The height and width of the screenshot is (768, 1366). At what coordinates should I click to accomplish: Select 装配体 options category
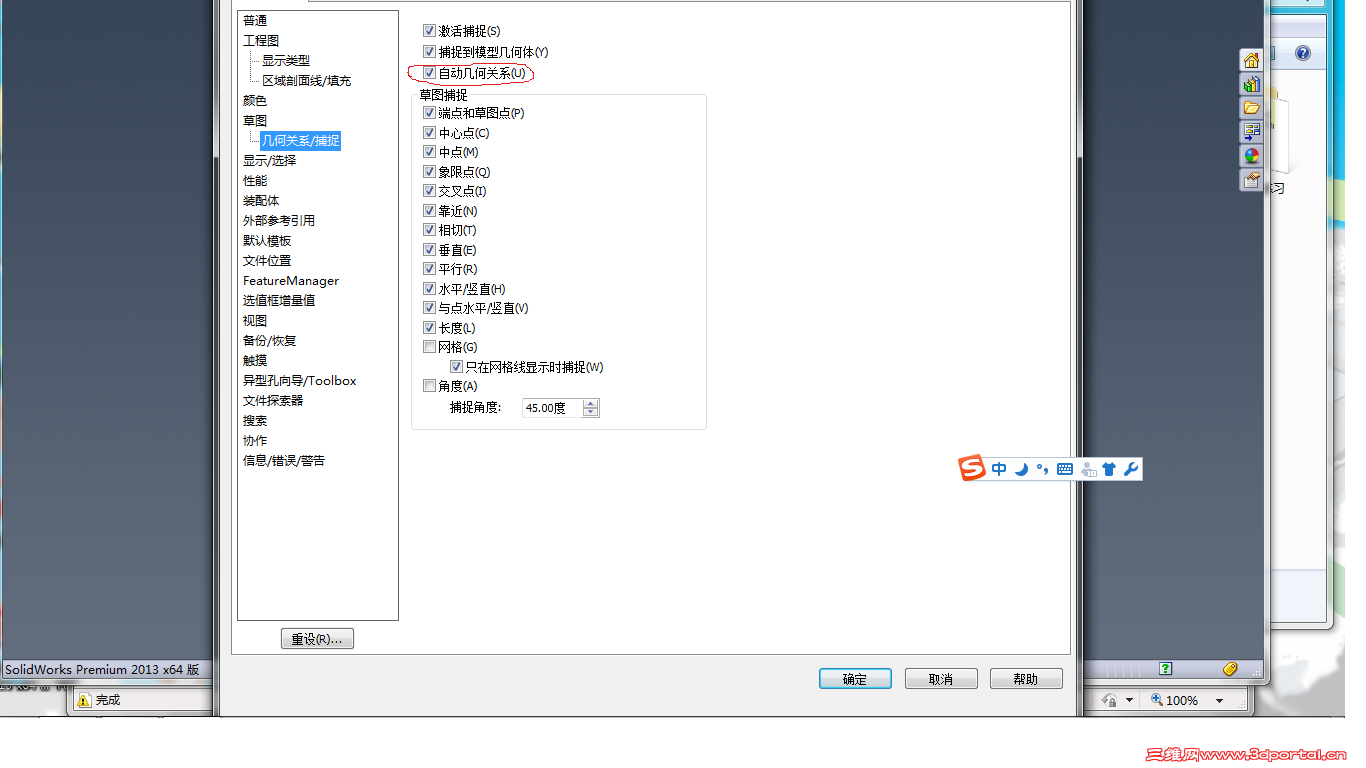261,200
